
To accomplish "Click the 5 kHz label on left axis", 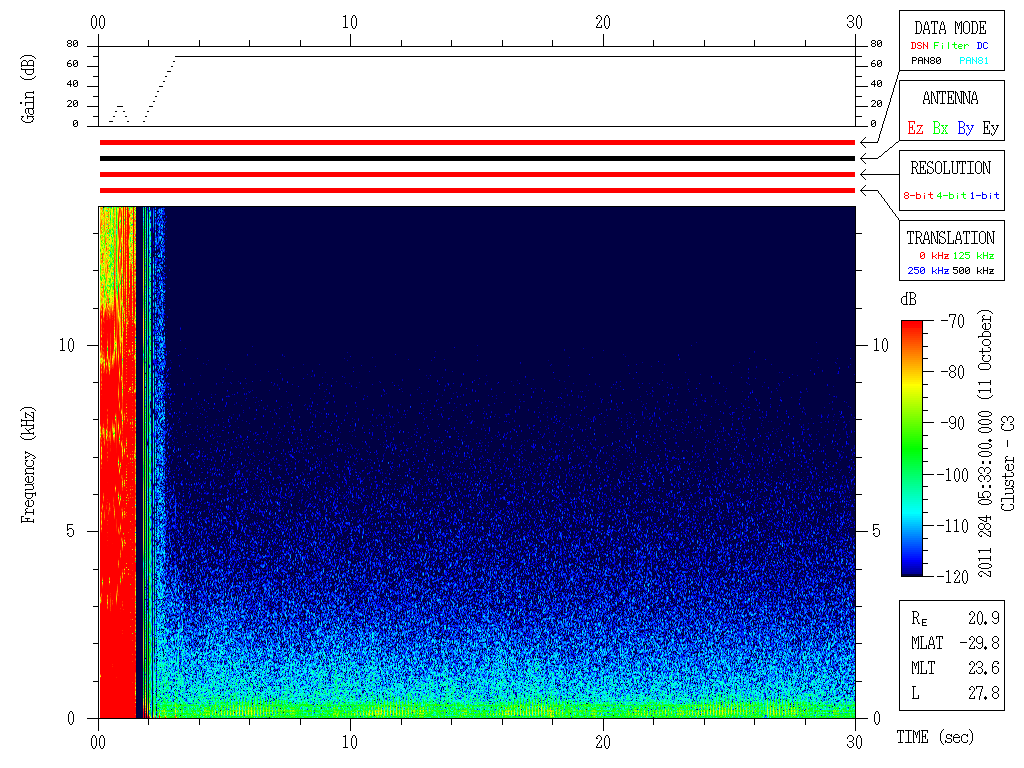I will [71, 531].
